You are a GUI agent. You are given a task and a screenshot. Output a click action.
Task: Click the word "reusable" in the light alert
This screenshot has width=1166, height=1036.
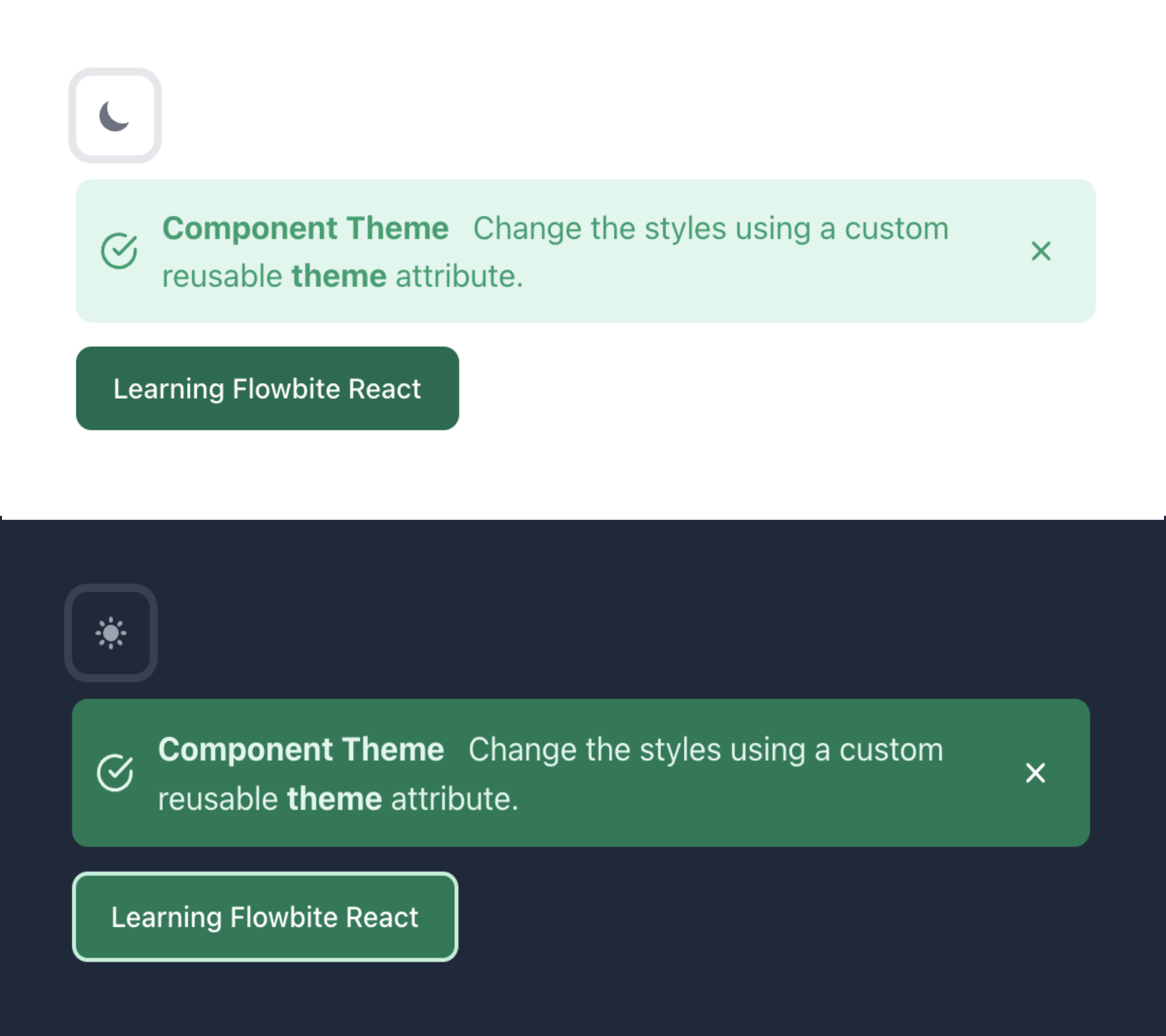pyautogui.click(x=222, y=276)
